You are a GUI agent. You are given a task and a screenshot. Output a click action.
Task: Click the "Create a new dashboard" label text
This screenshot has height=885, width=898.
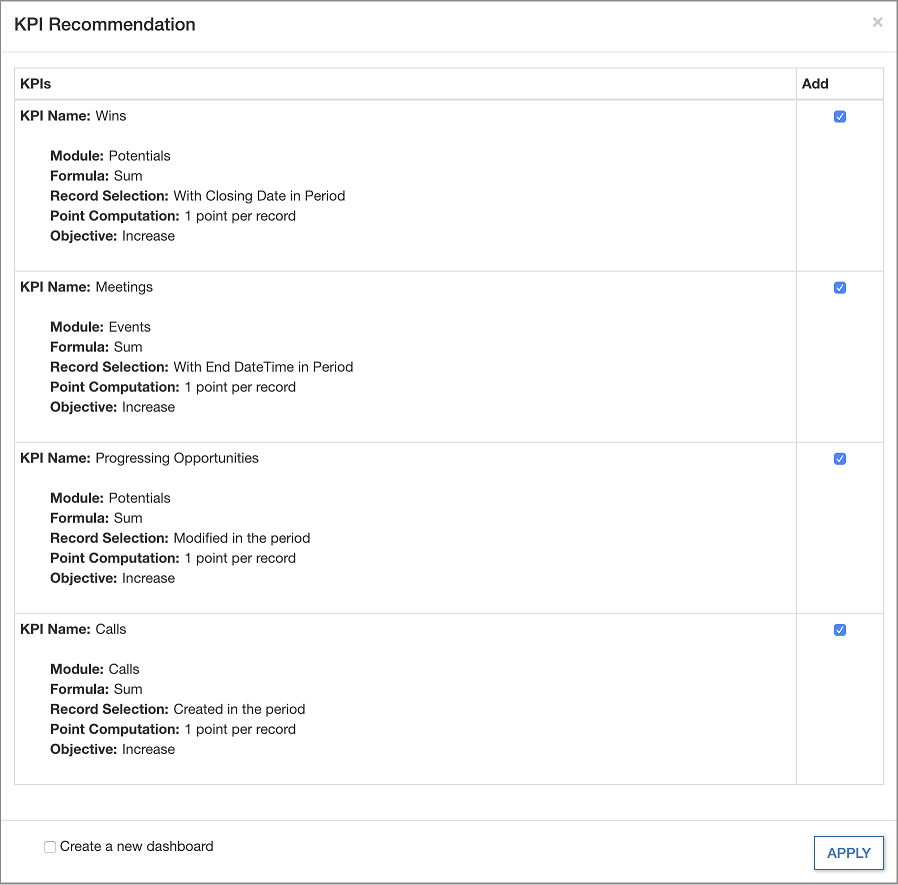coord(137,846)
